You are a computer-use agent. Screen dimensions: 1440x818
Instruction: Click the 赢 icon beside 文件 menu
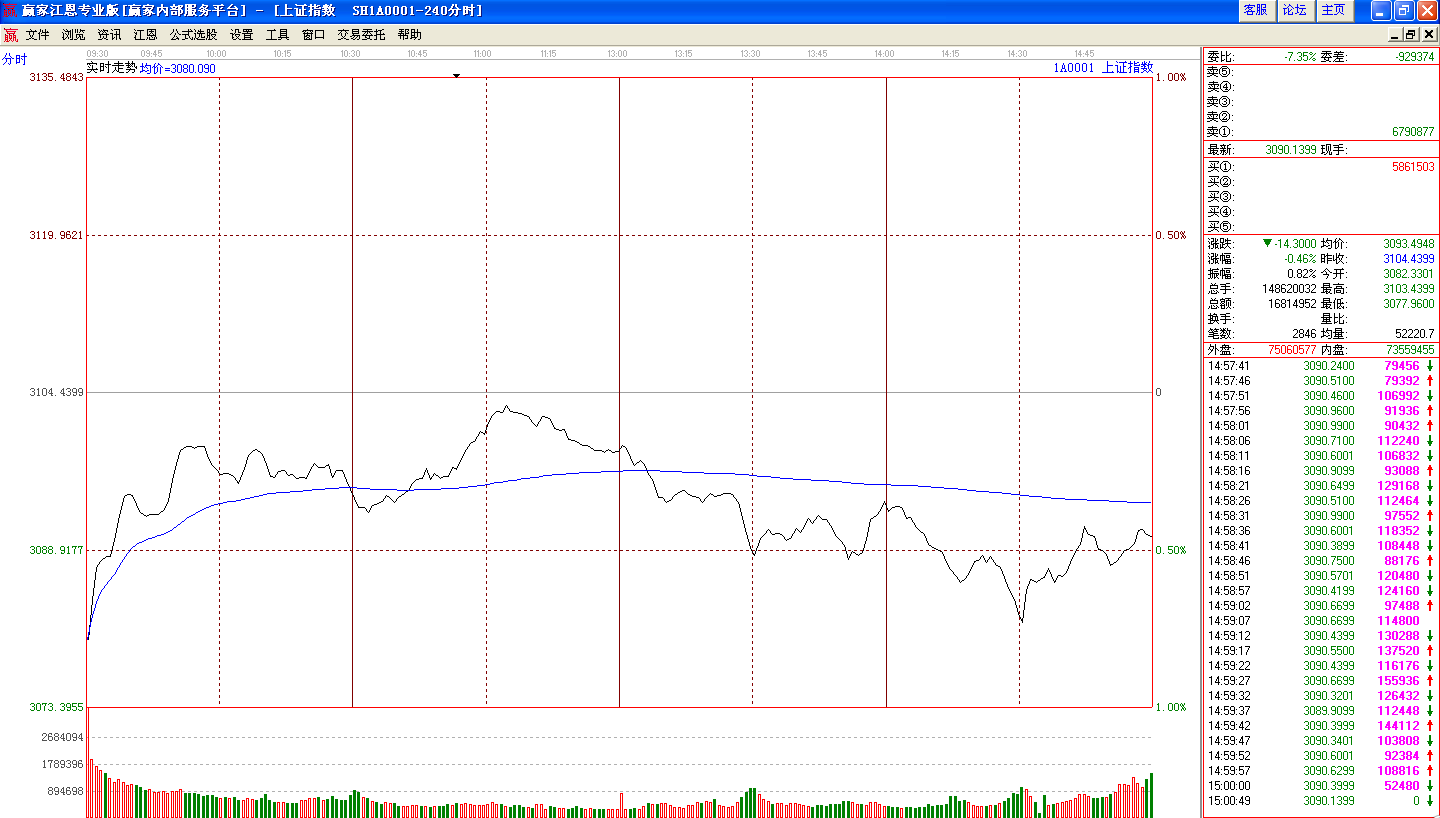(10, 34)
